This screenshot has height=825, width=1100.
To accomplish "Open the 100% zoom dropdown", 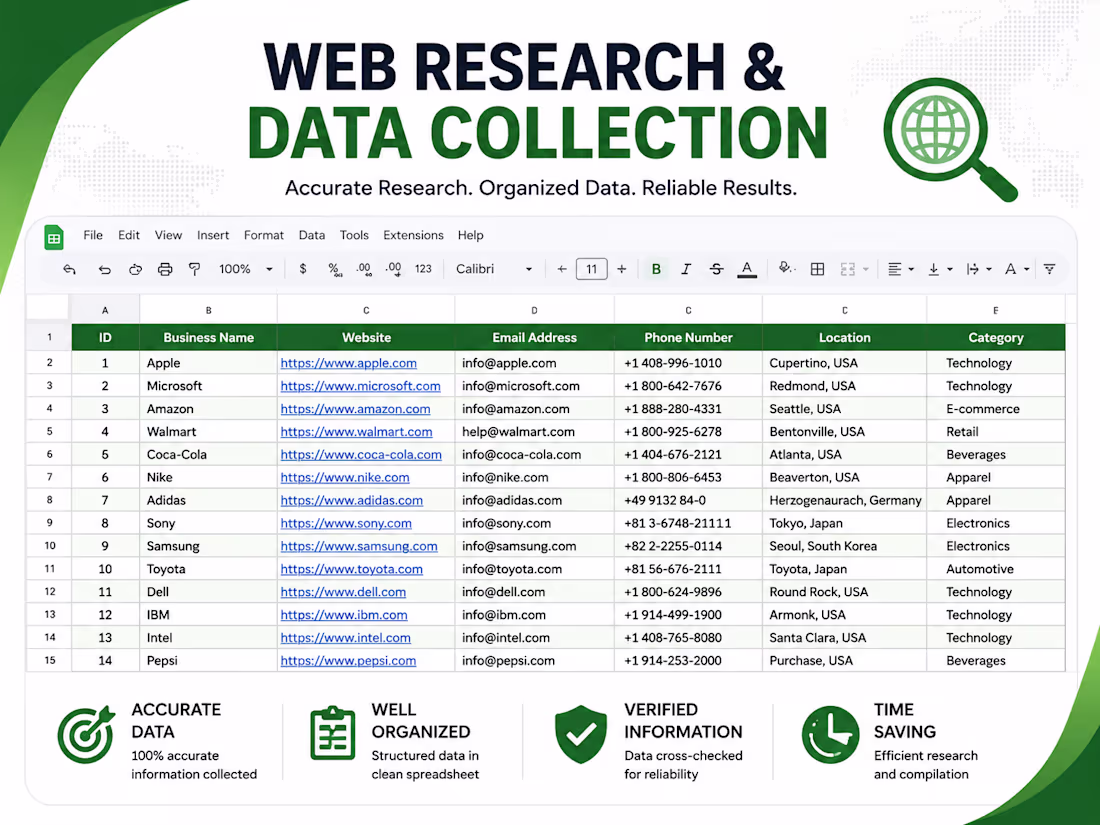I will 246,269.
